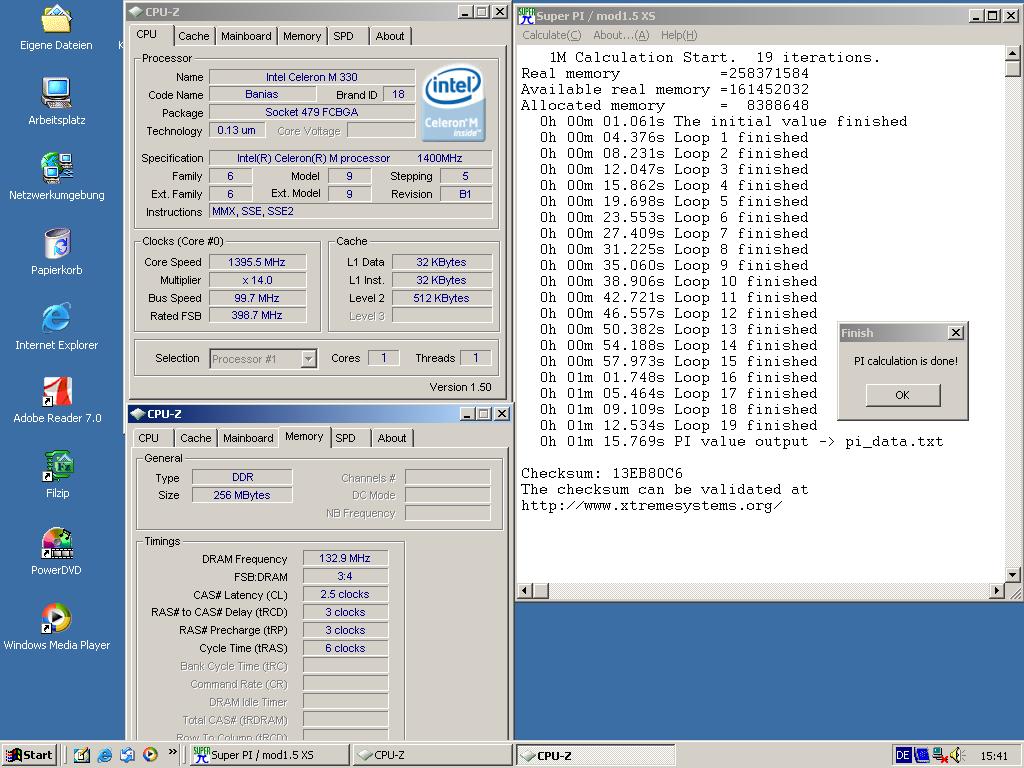Click the Super PI horizontal scroll right arrow
The image size is (1024, 768).
pyautogui.click(x=997, y=591)
